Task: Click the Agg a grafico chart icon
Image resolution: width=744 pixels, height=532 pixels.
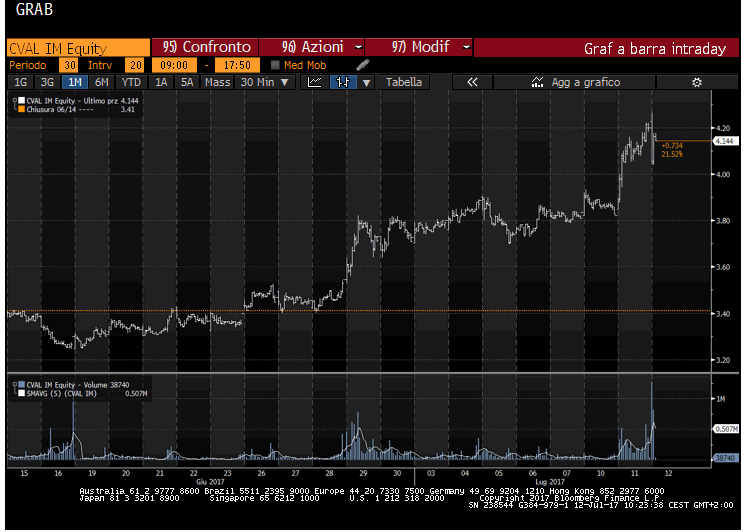Action: click(x=537, y=82)
